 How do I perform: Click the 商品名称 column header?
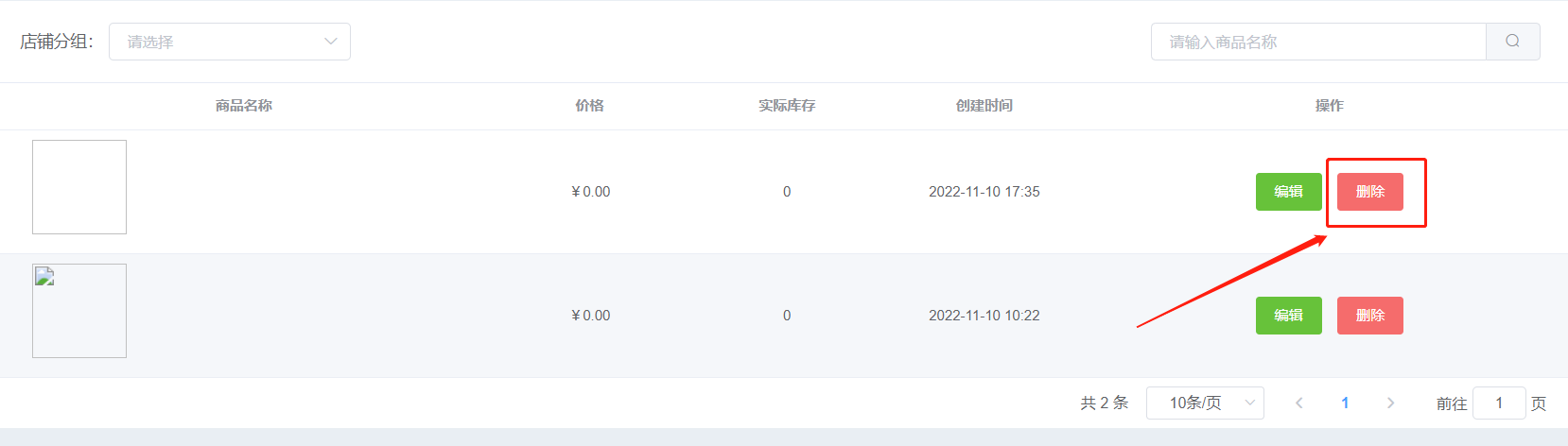(244, 106)
